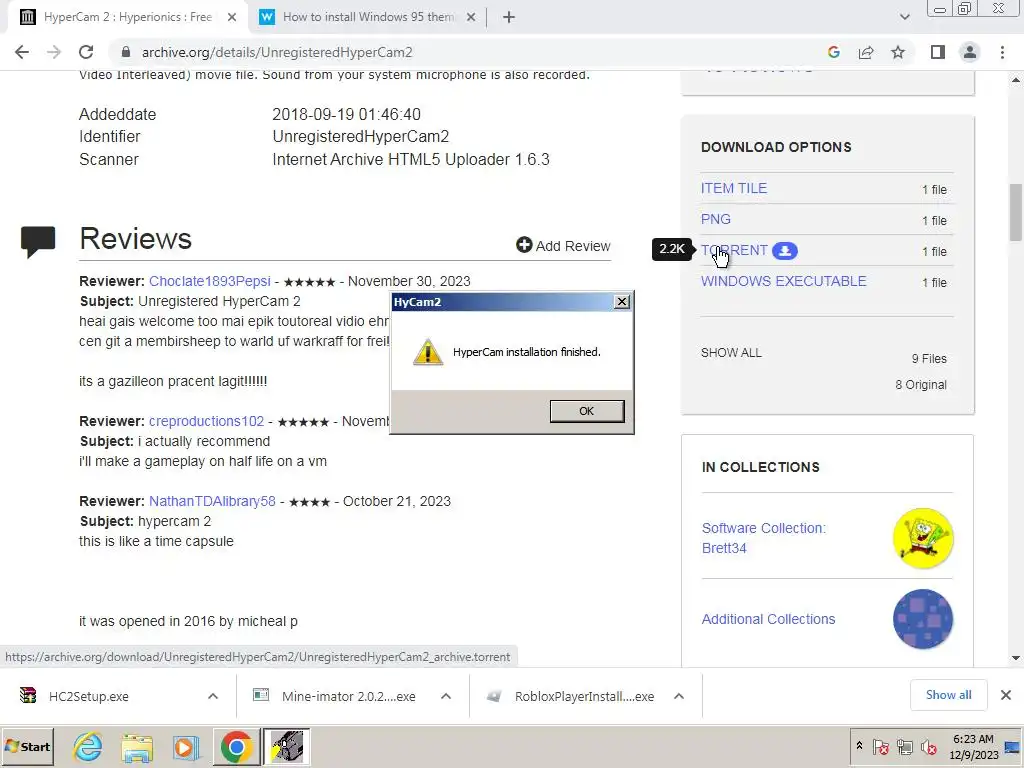
Task: Open HC2Setup.exe from downloads bar
Action: [88, 696]
